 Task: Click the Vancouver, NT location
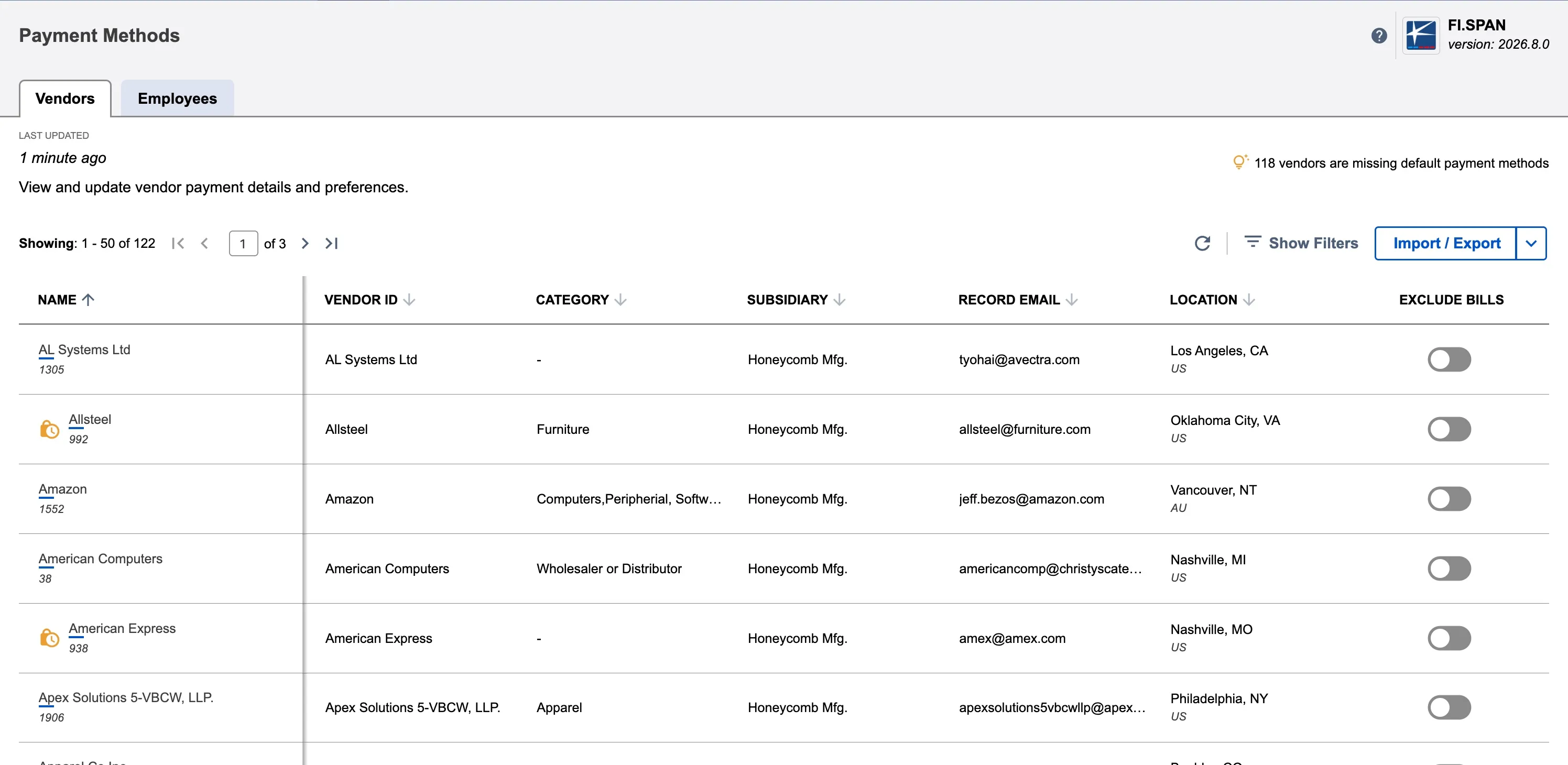1213,490
